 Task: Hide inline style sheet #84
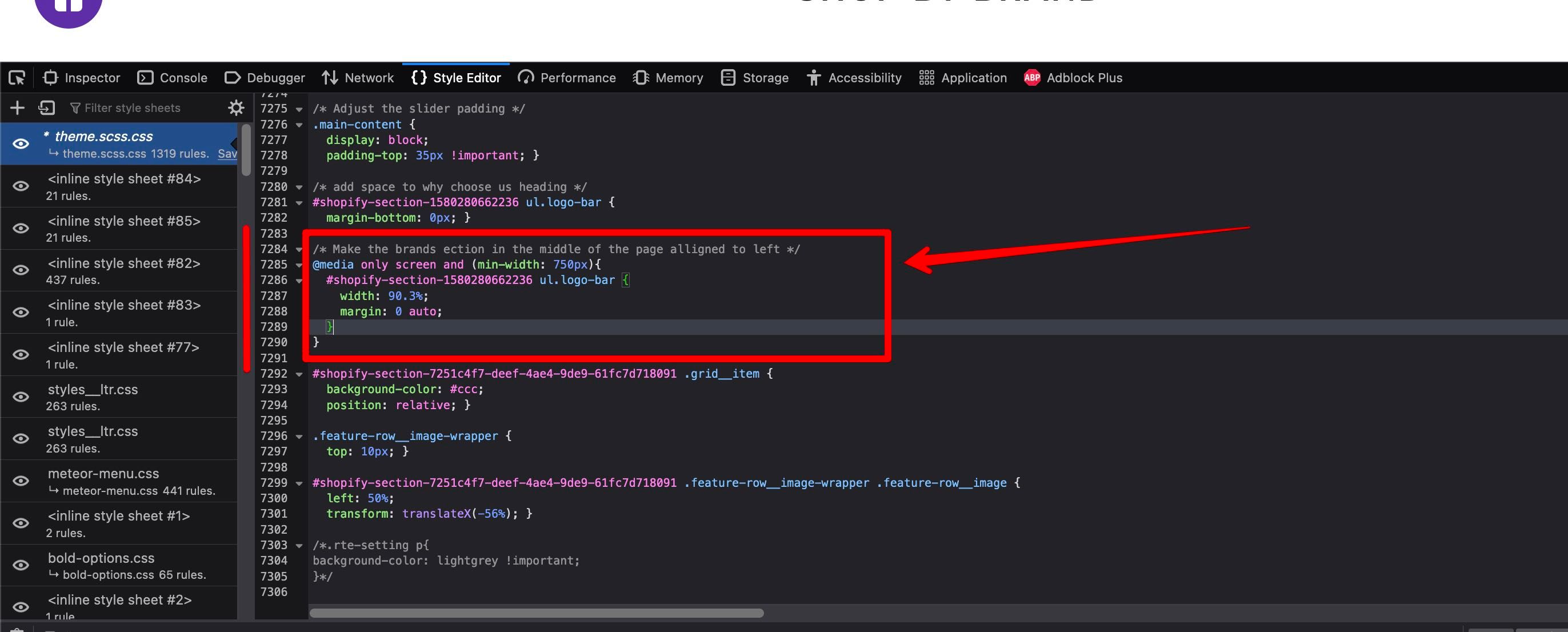click(x=21, y=186)
